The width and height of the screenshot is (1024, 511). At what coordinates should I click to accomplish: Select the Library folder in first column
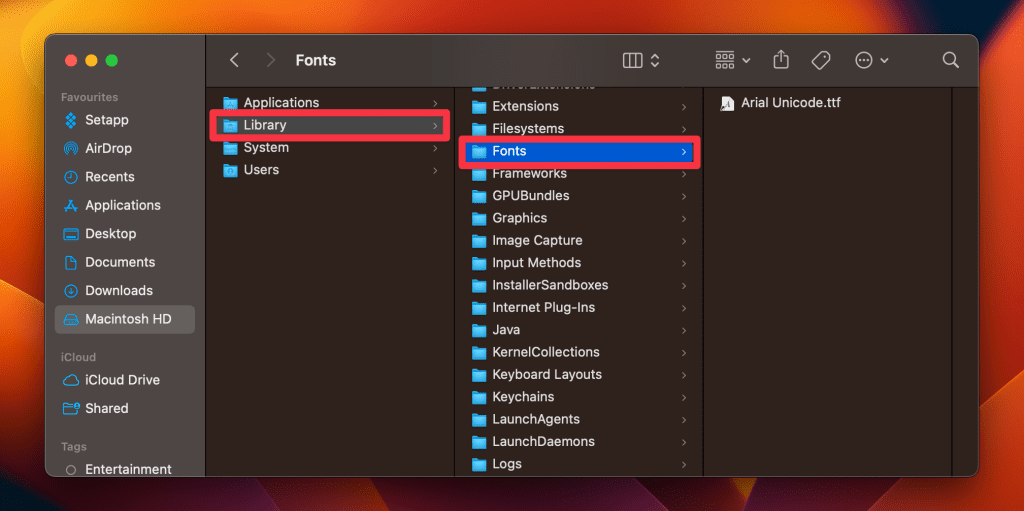[x=265, y=125]
